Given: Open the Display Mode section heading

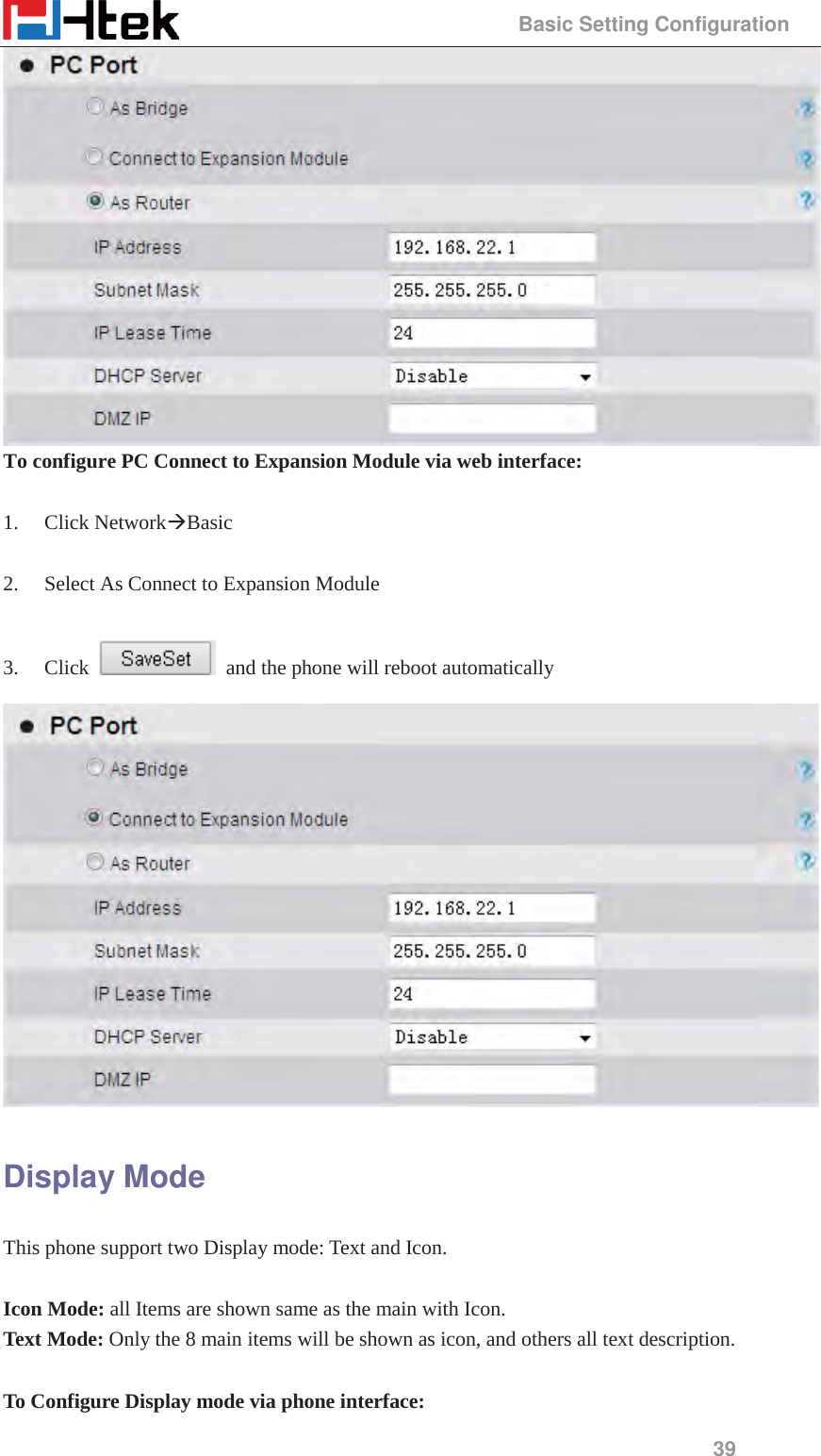Looking at the screenshot, I should (x=105, y=1177).
